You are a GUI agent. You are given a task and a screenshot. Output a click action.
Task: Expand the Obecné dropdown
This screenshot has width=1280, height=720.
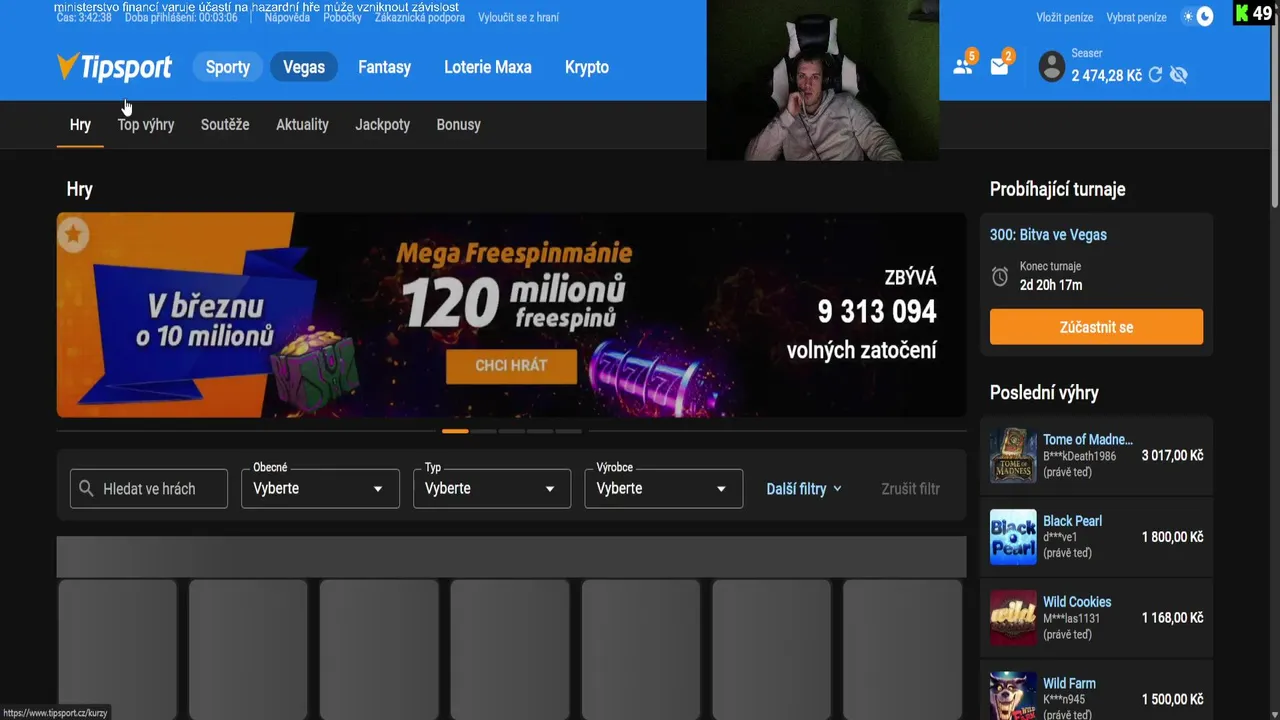320,489
